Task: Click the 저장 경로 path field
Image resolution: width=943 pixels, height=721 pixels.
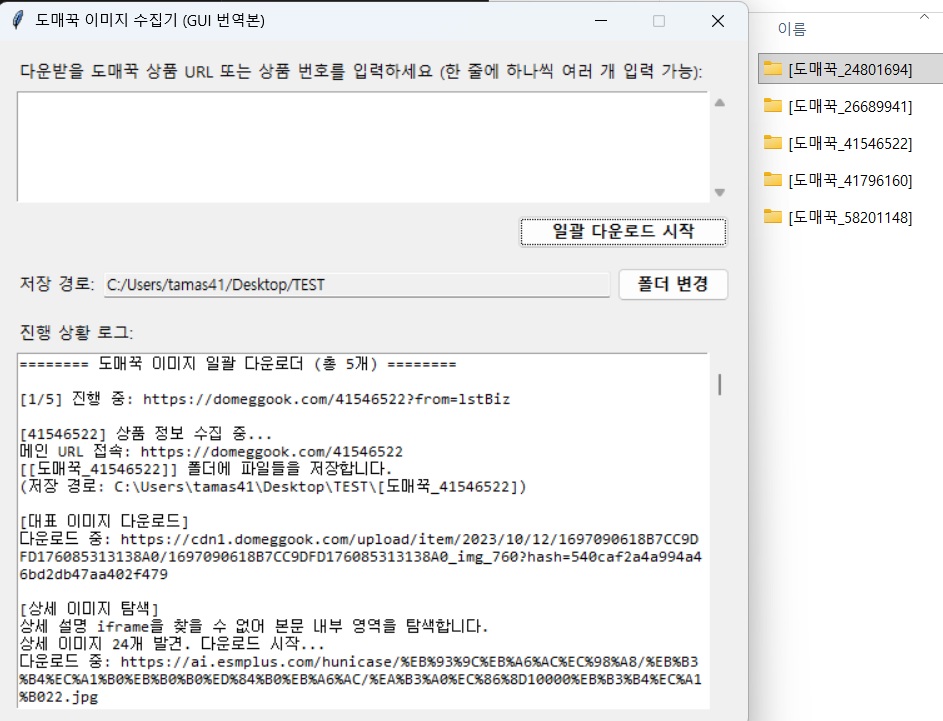Action: coord(357,284)
